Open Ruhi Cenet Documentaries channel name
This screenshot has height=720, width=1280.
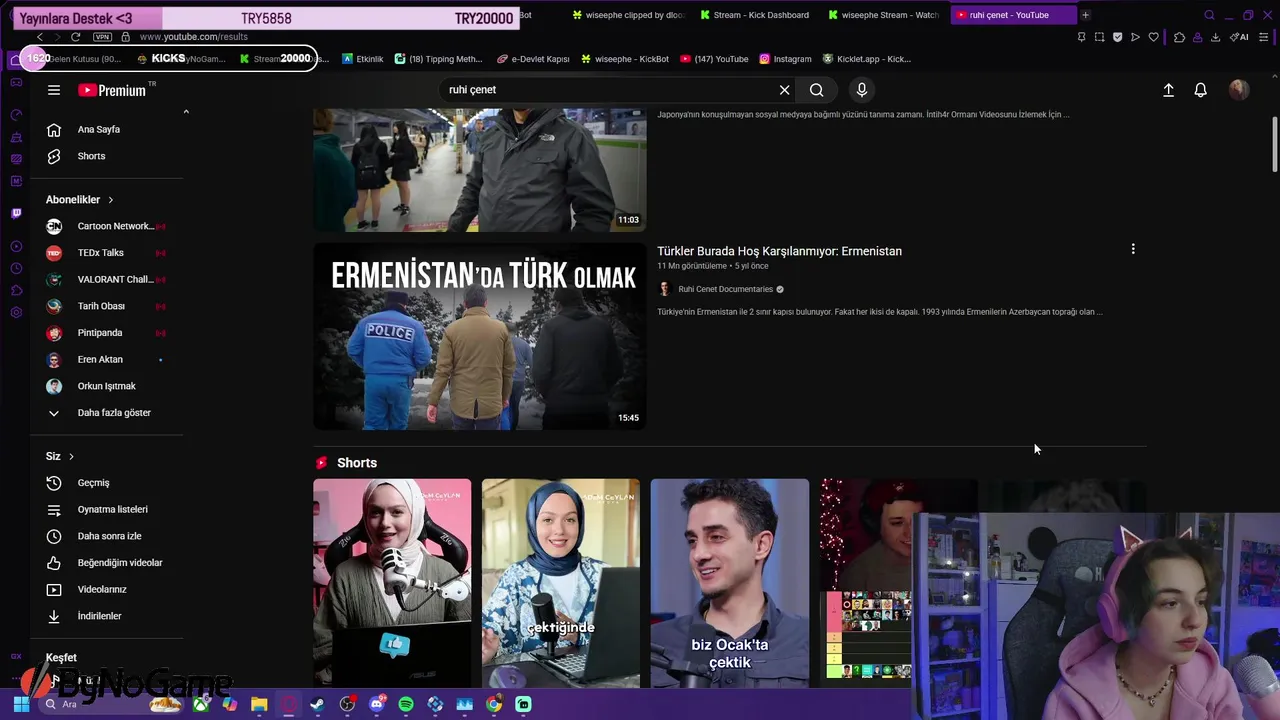(x=725, y=289)
